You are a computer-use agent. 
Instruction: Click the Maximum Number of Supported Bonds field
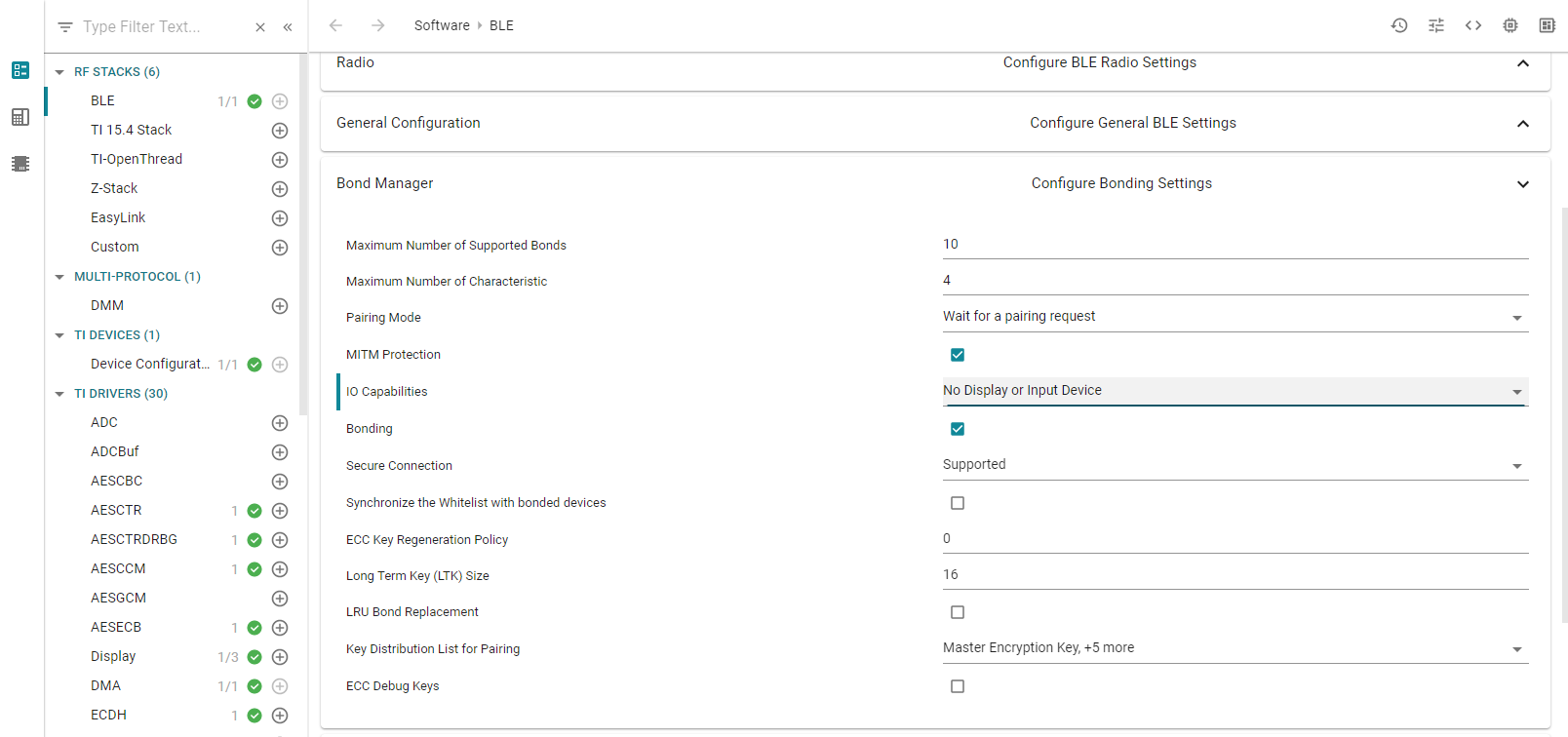(1235, 245)
